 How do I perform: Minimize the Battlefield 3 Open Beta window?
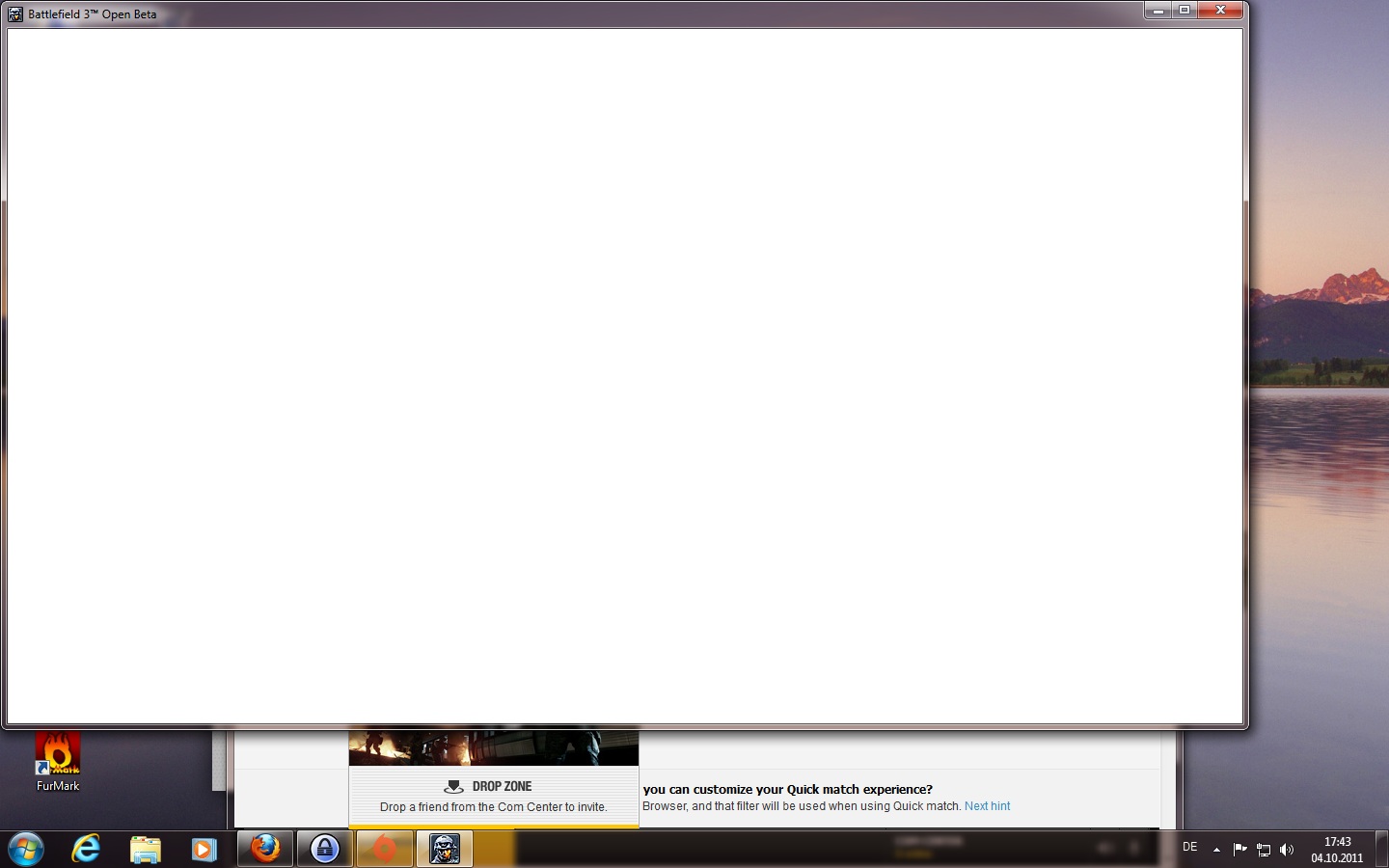point(1157,11)
